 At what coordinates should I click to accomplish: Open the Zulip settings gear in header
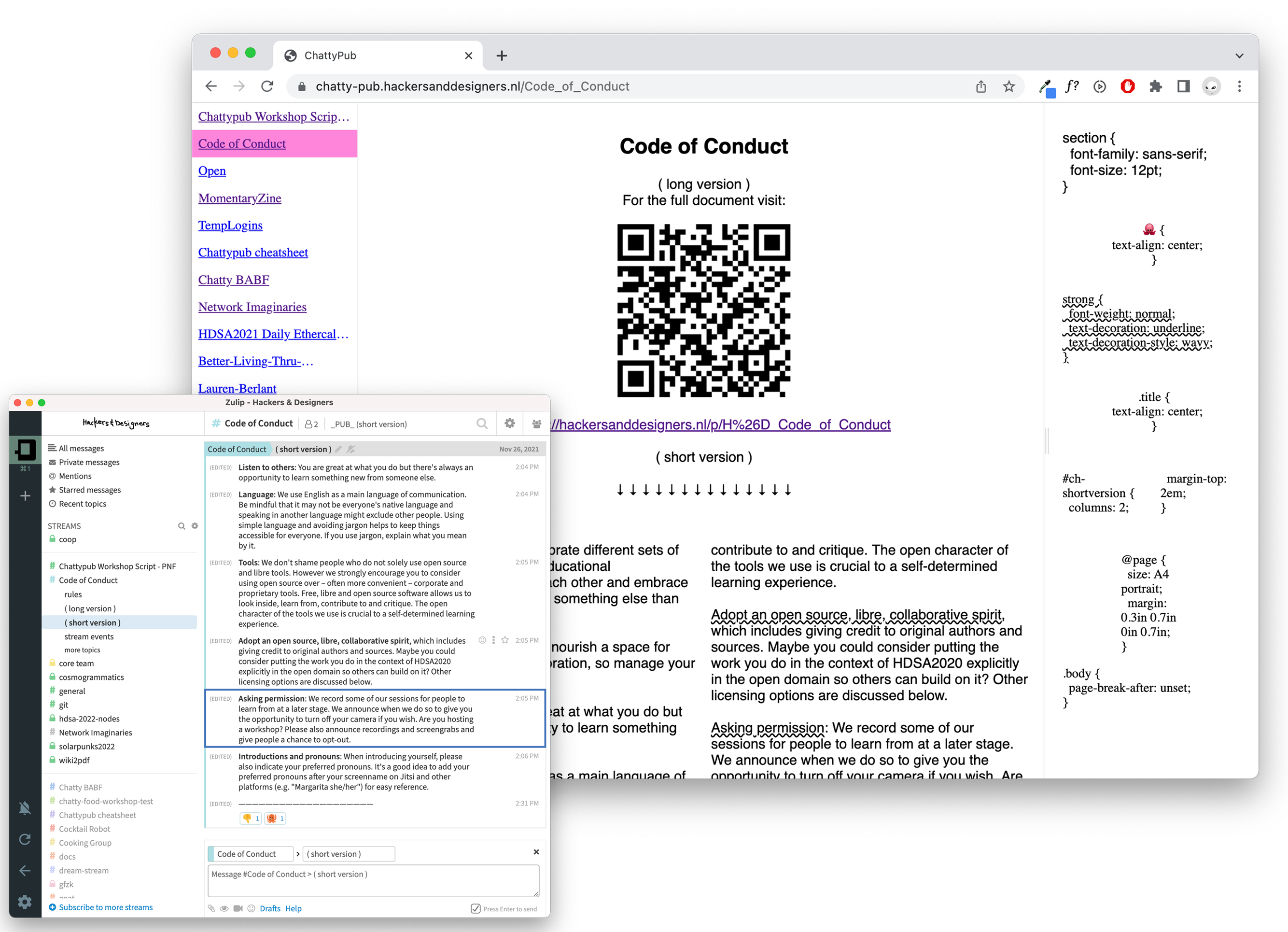pyautogui.click(x=509, y=423)
